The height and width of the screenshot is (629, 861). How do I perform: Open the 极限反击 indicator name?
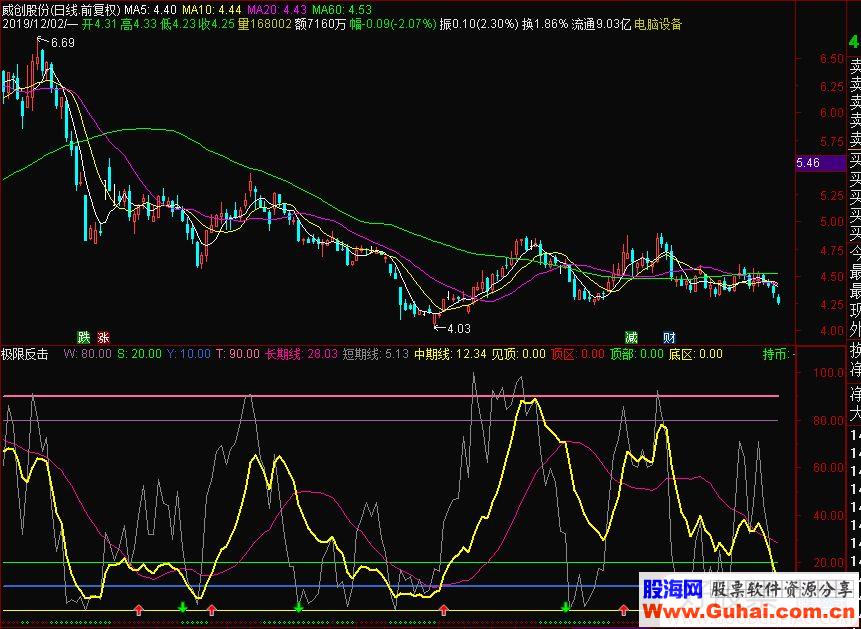(x=25, y=354)
